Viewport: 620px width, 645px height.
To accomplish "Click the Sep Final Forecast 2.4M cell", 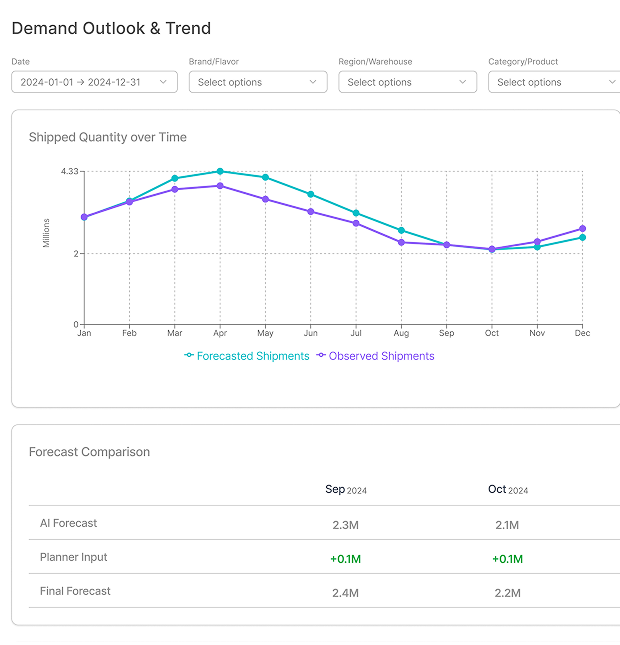I will click(x=346, y=592).
